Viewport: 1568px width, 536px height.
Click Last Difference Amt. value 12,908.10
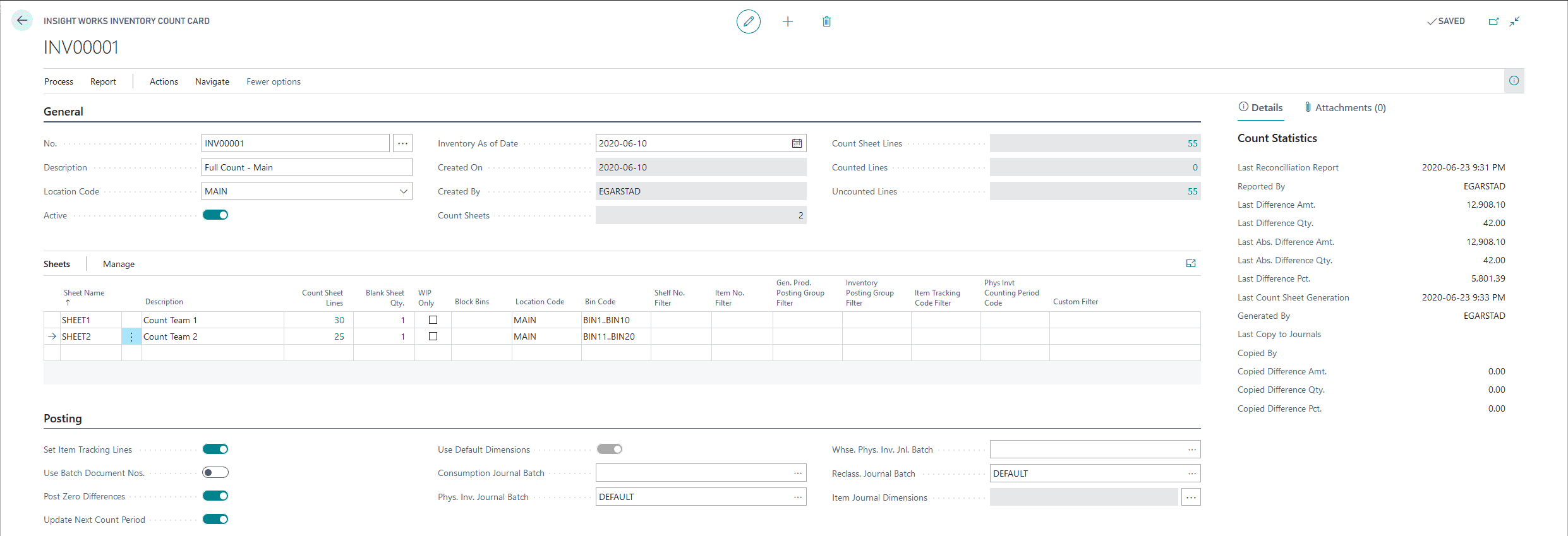[x=1485, y=205]
